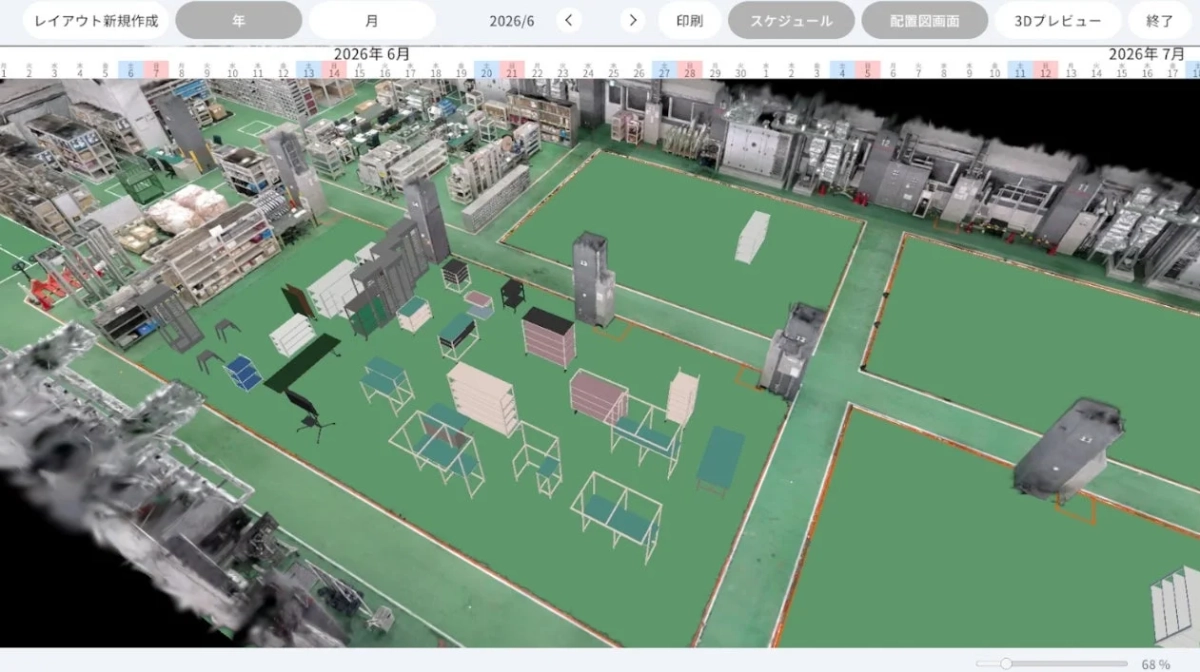Select June 14 on the timeline
Screen dimensions: 1200x672
(x=334, y=70)
